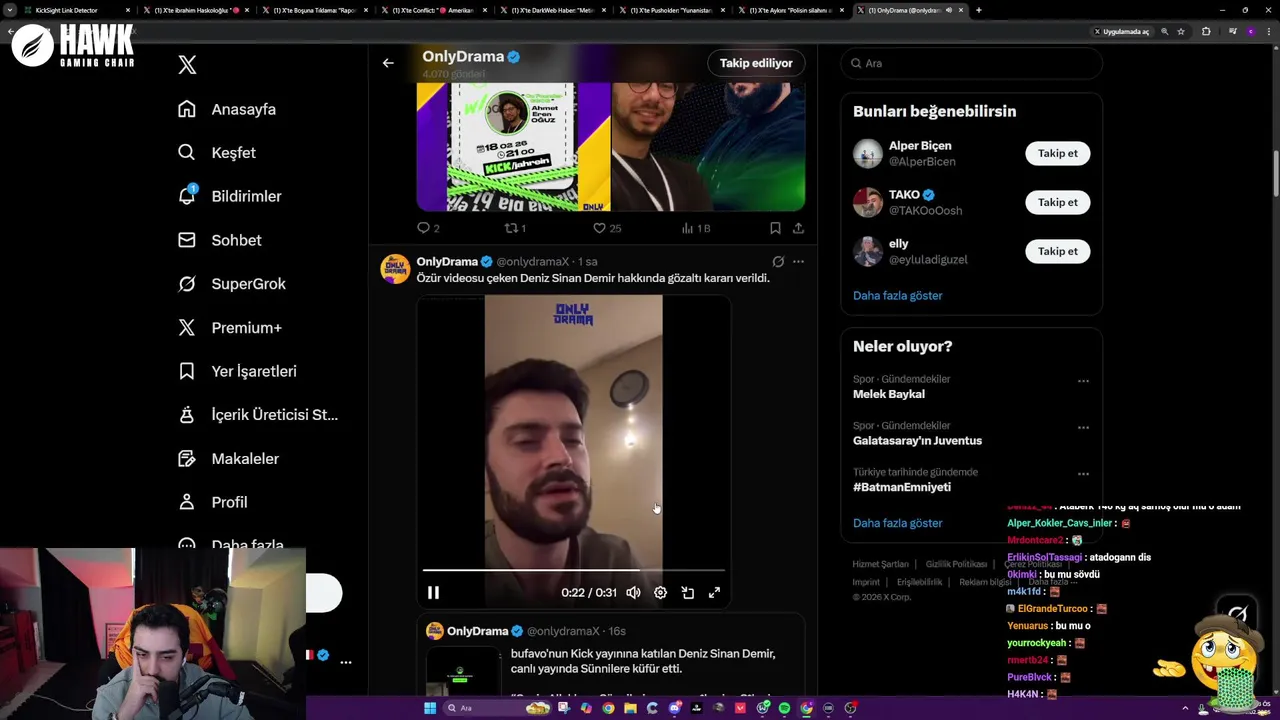Open a new browser tab
This screenshot has width=1280, height=720.
tap(978, 10)
